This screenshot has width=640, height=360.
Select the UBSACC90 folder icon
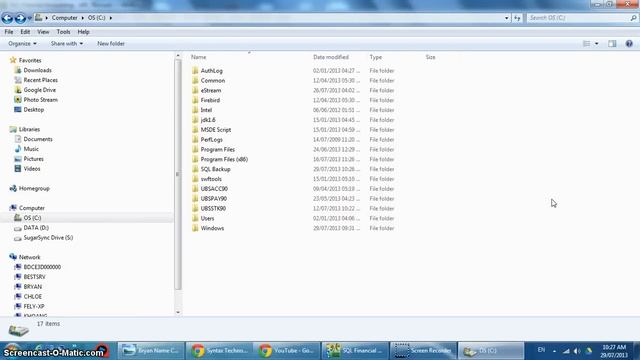pyautogui.click(x=195, y=189)
